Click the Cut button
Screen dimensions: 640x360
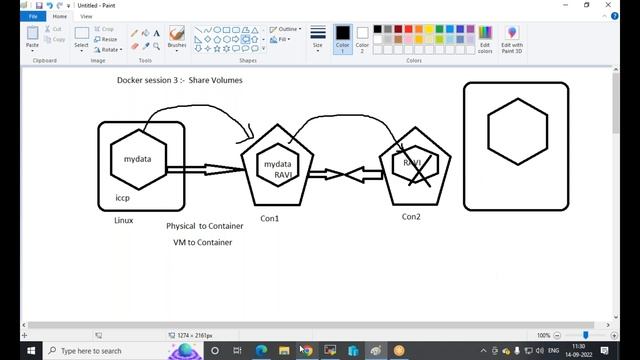[x=53, y=29]
